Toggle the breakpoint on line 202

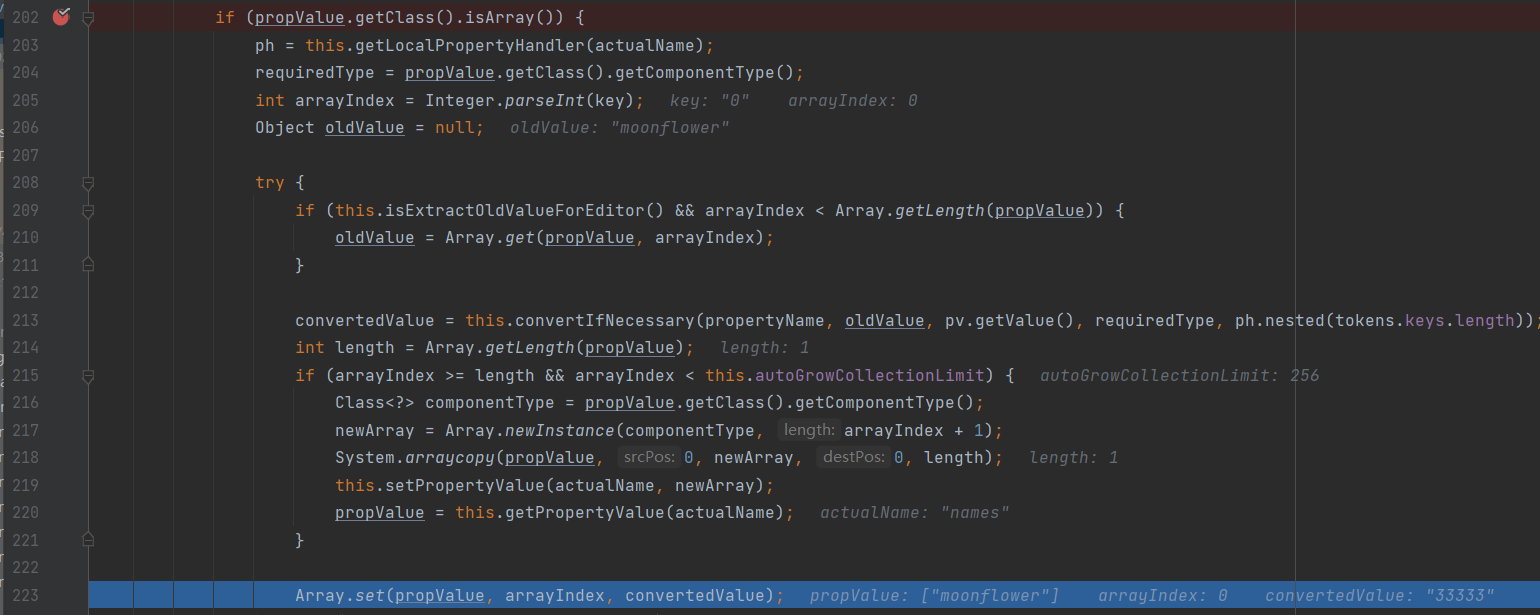coord(61,17)
